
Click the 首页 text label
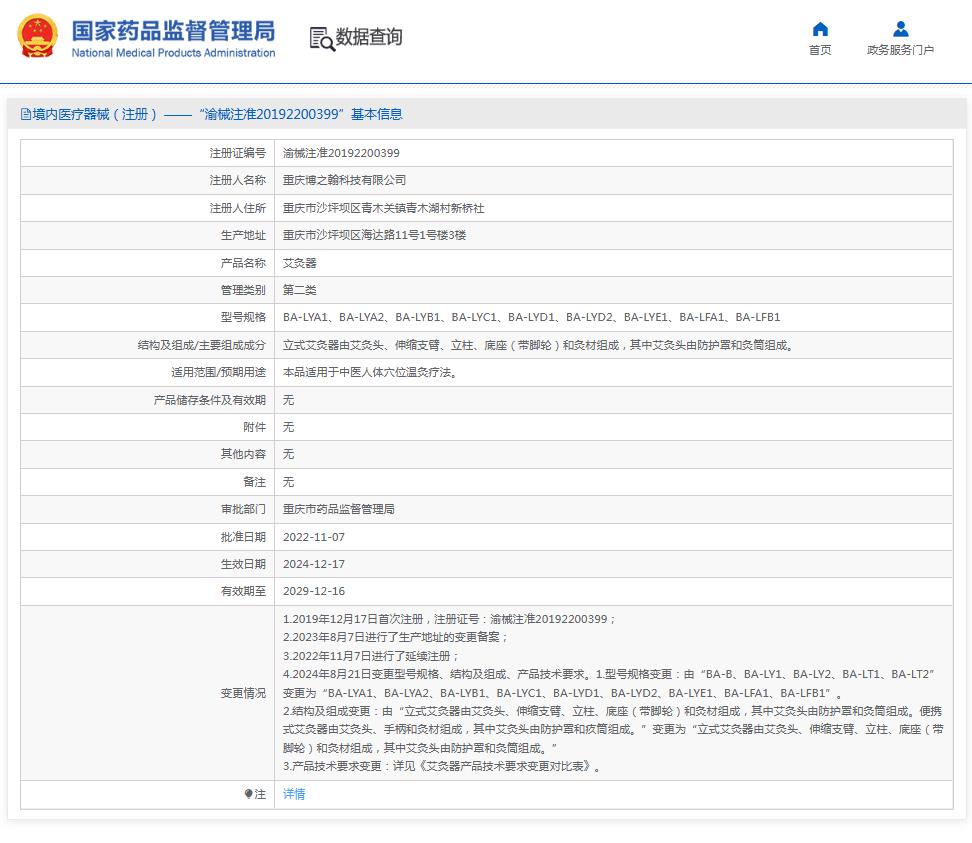click(820, 51)
